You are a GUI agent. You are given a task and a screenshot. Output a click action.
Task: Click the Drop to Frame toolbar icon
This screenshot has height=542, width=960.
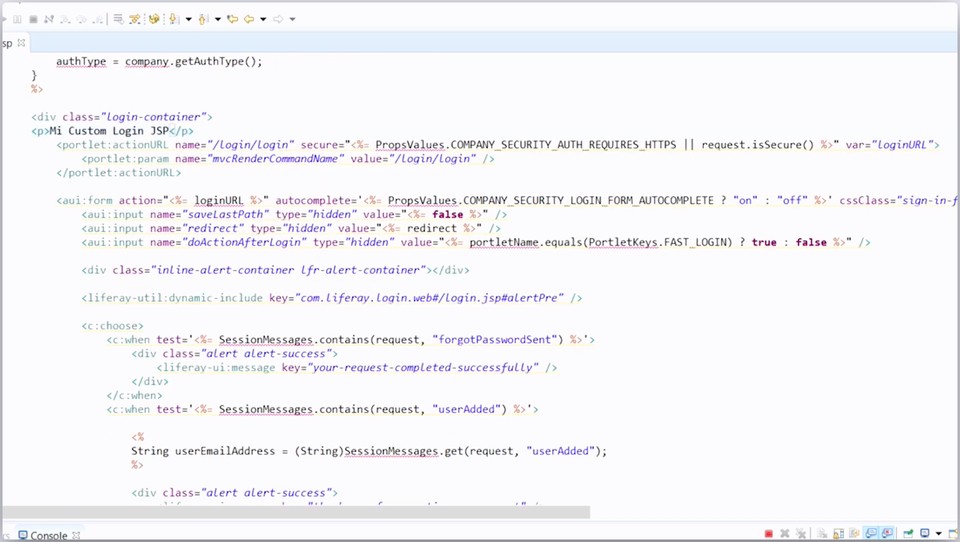[118, 20]
